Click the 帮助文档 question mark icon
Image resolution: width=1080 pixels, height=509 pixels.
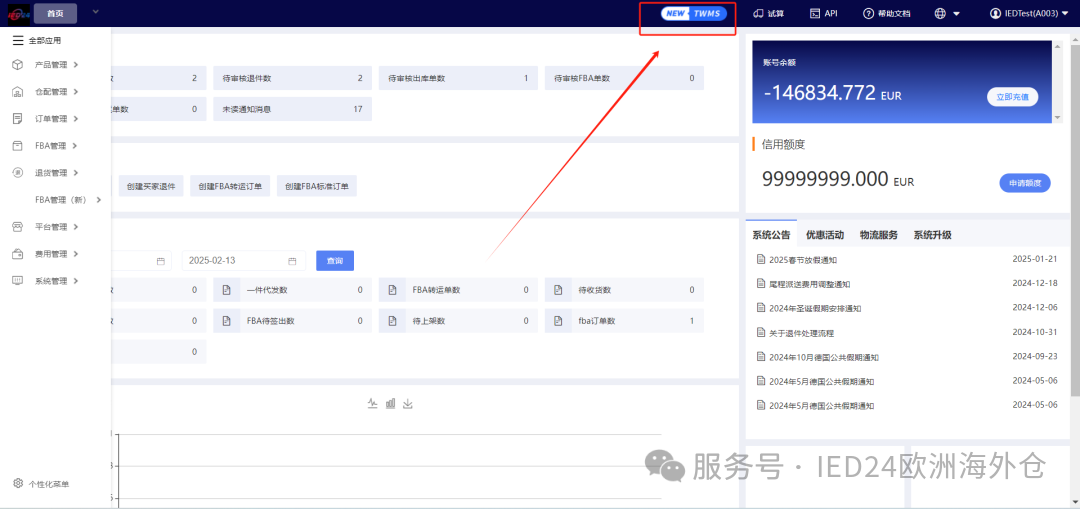[869, 13]
